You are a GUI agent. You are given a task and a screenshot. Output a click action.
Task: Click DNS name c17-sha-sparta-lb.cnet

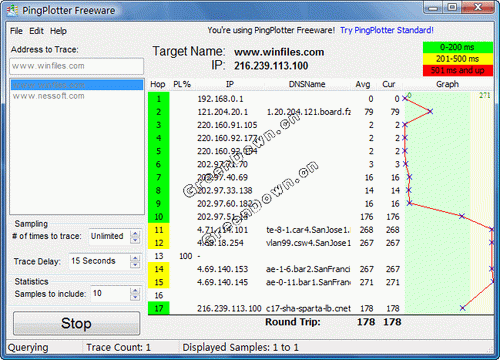point(308,309)
